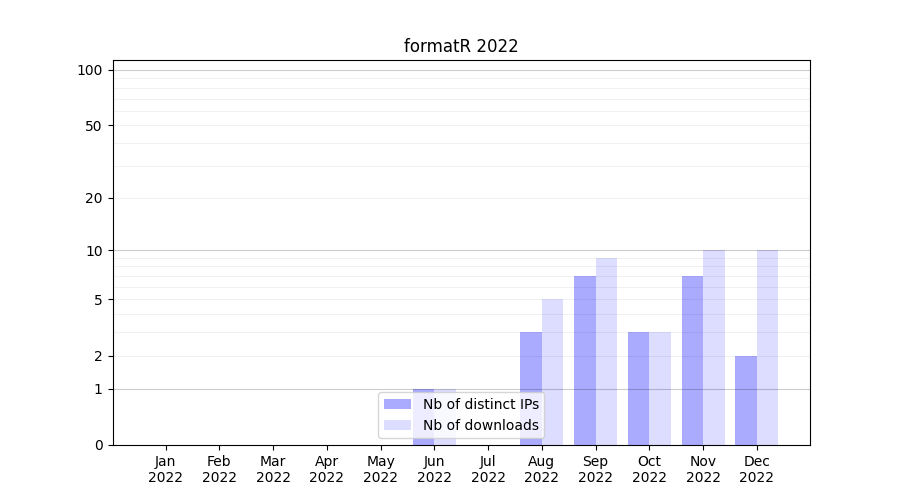The image size is (900, 500).
Task: Click the Sep 2022 distinct IPs bar
Action: (585, 360)
